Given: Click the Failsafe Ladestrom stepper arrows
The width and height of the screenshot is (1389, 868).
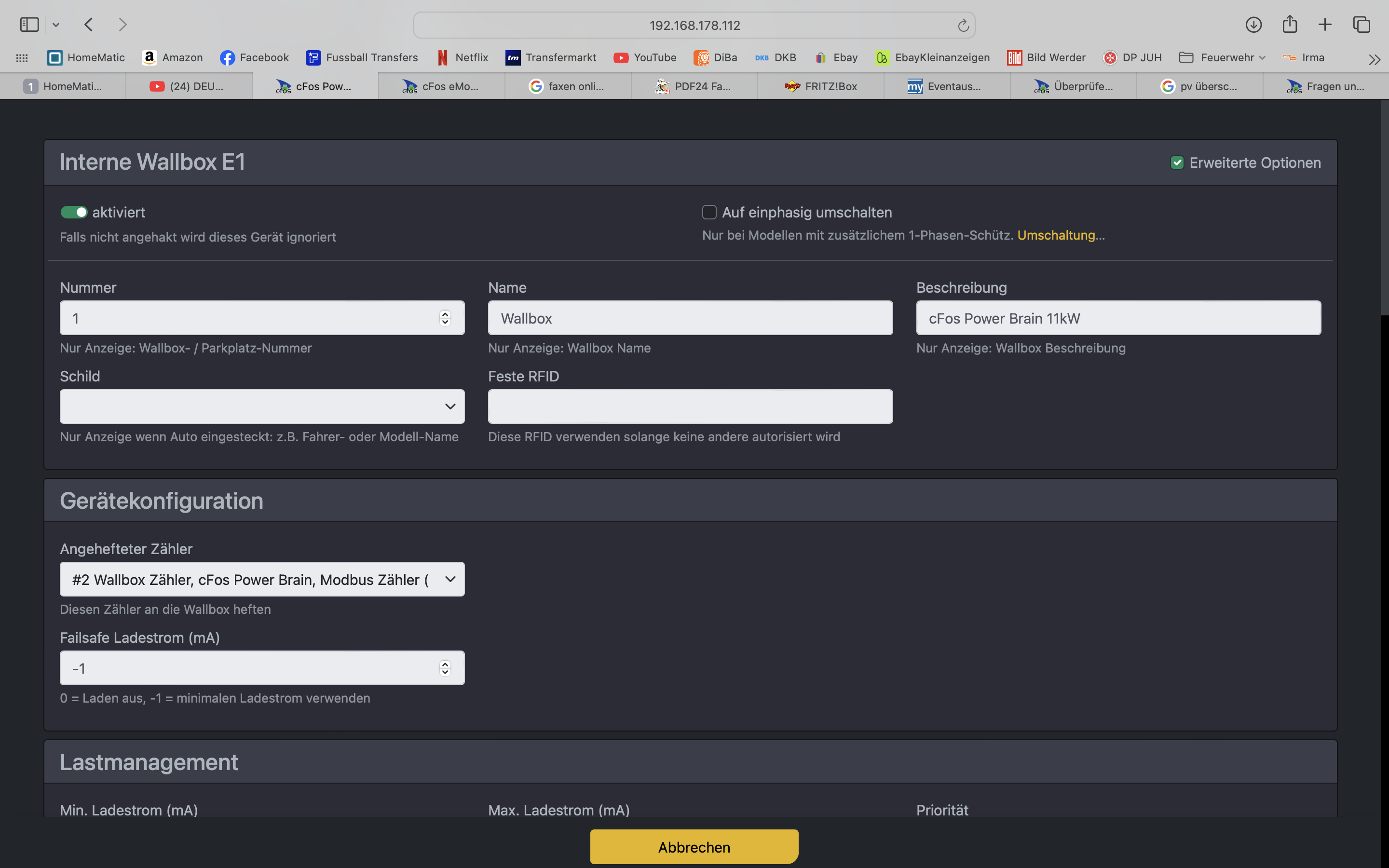Looking at the screenshot, I should [445, 668].
